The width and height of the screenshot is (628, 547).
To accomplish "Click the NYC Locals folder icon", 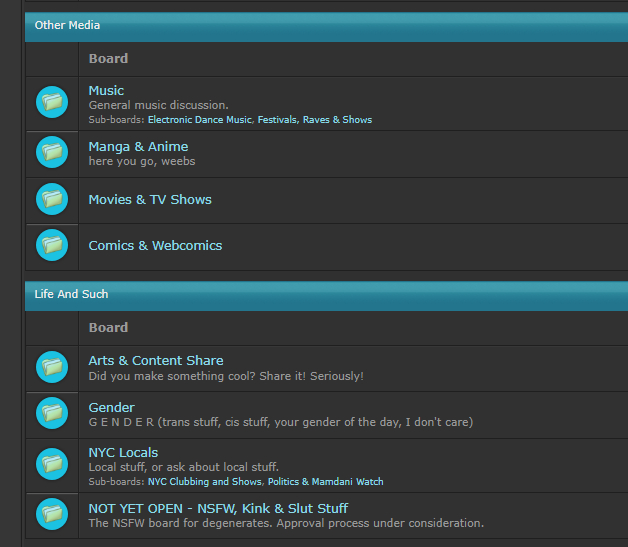I will click(x=52, y=464).
